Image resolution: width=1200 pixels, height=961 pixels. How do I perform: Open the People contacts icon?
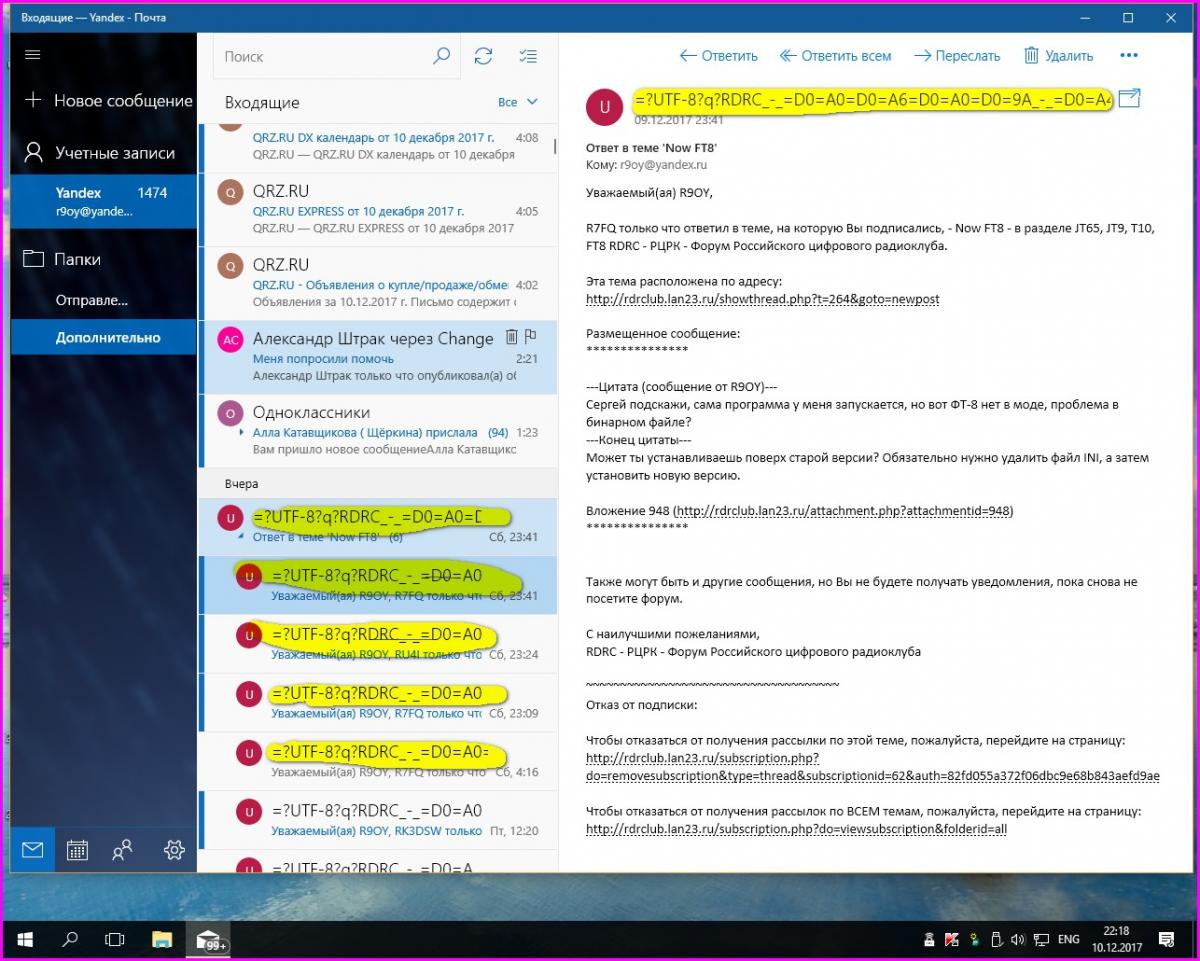click(x=123, y=850)
